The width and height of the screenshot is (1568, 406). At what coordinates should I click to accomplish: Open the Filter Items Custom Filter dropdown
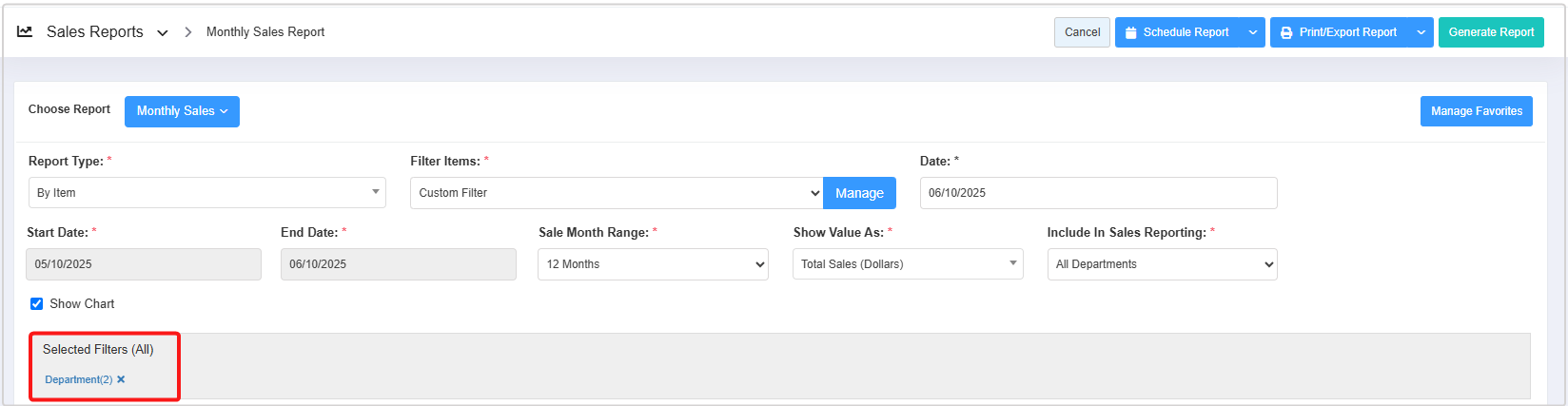(x=616, y=193)
